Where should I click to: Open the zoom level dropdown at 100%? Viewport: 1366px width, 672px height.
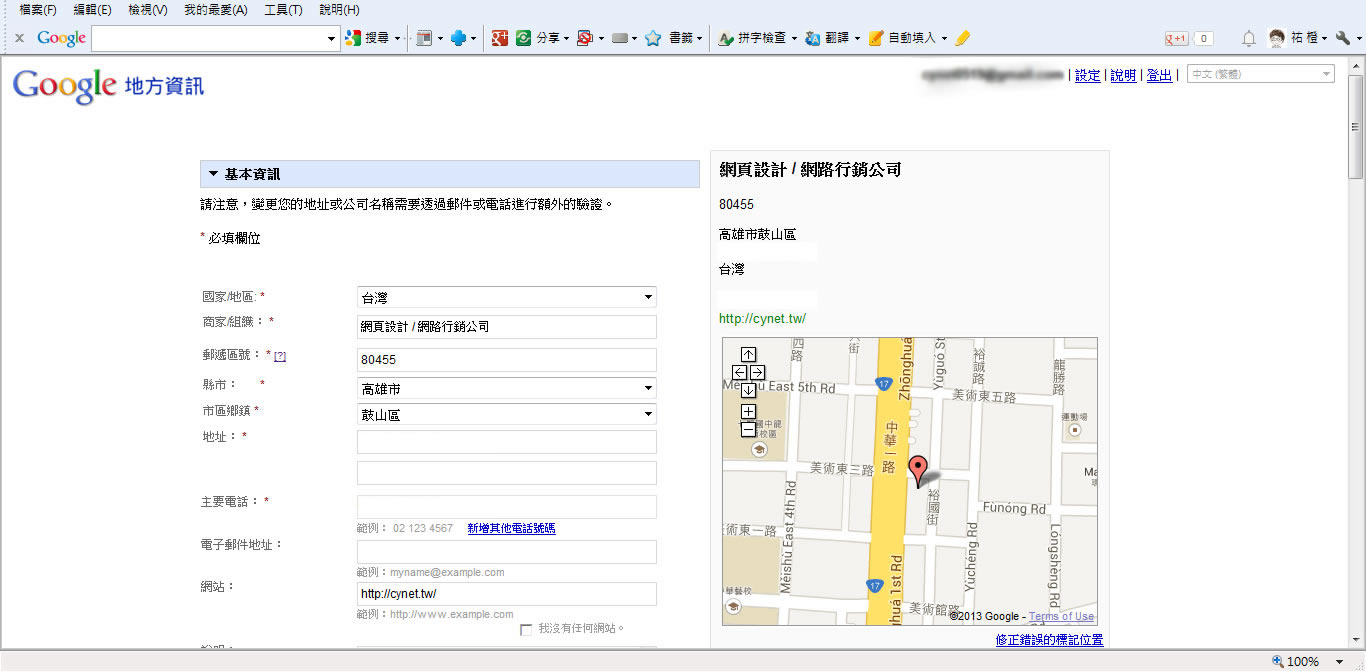coord(1339,661)
